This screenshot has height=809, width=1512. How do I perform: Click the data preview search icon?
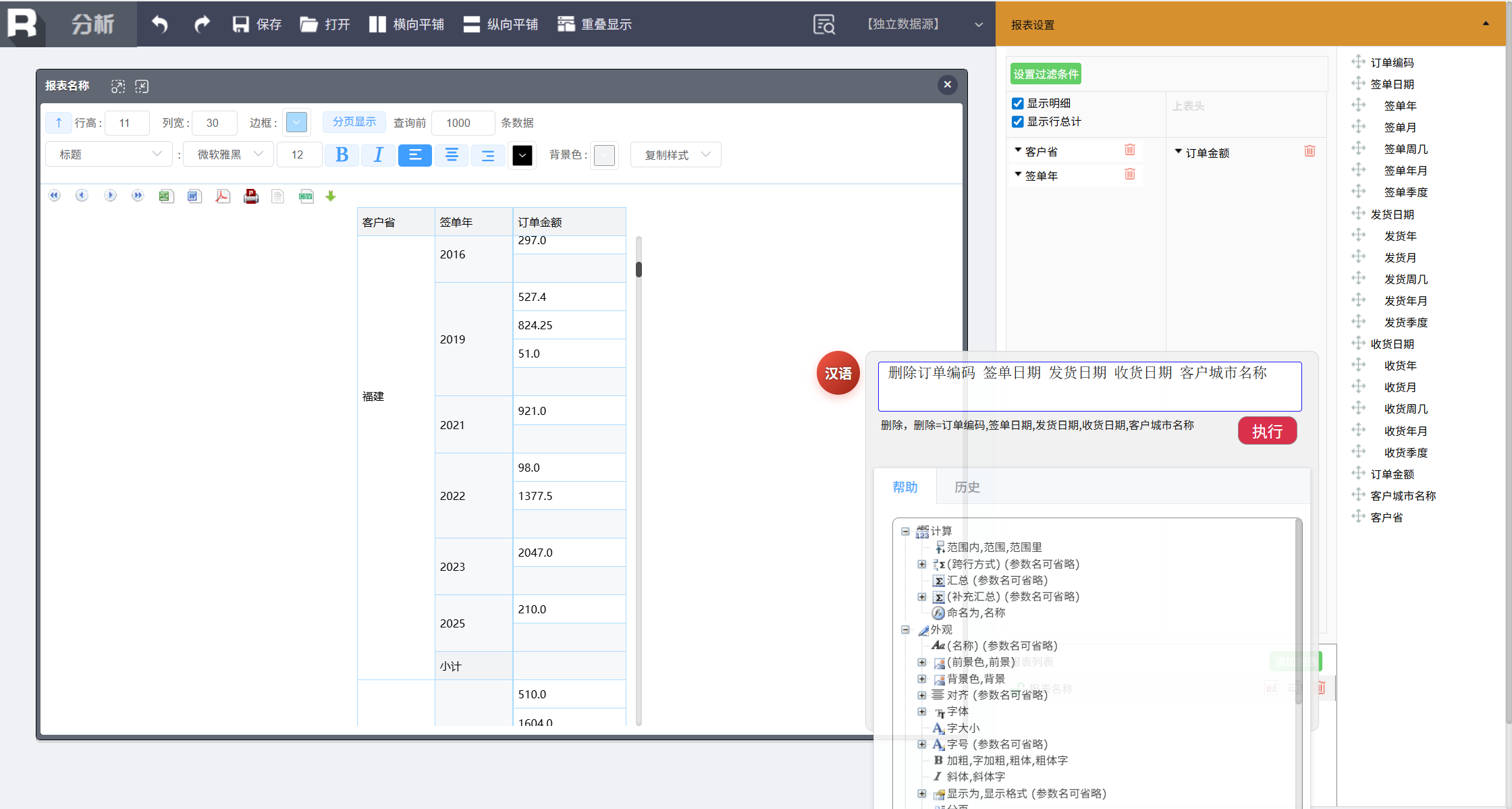tap(824, 24)
